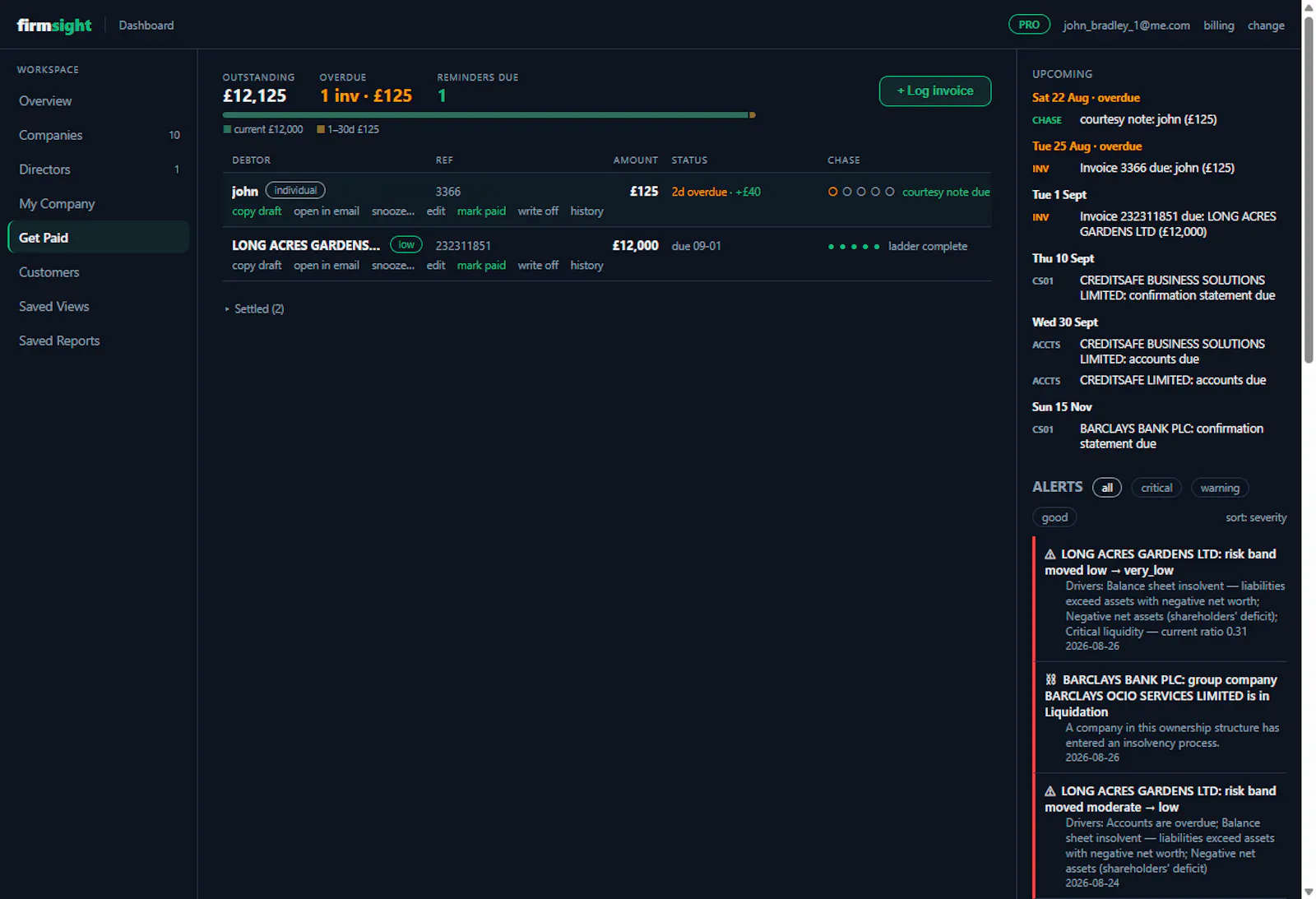Click the Dashboard link in header
The image size is (1316, 899).
(x=146, y=25)
